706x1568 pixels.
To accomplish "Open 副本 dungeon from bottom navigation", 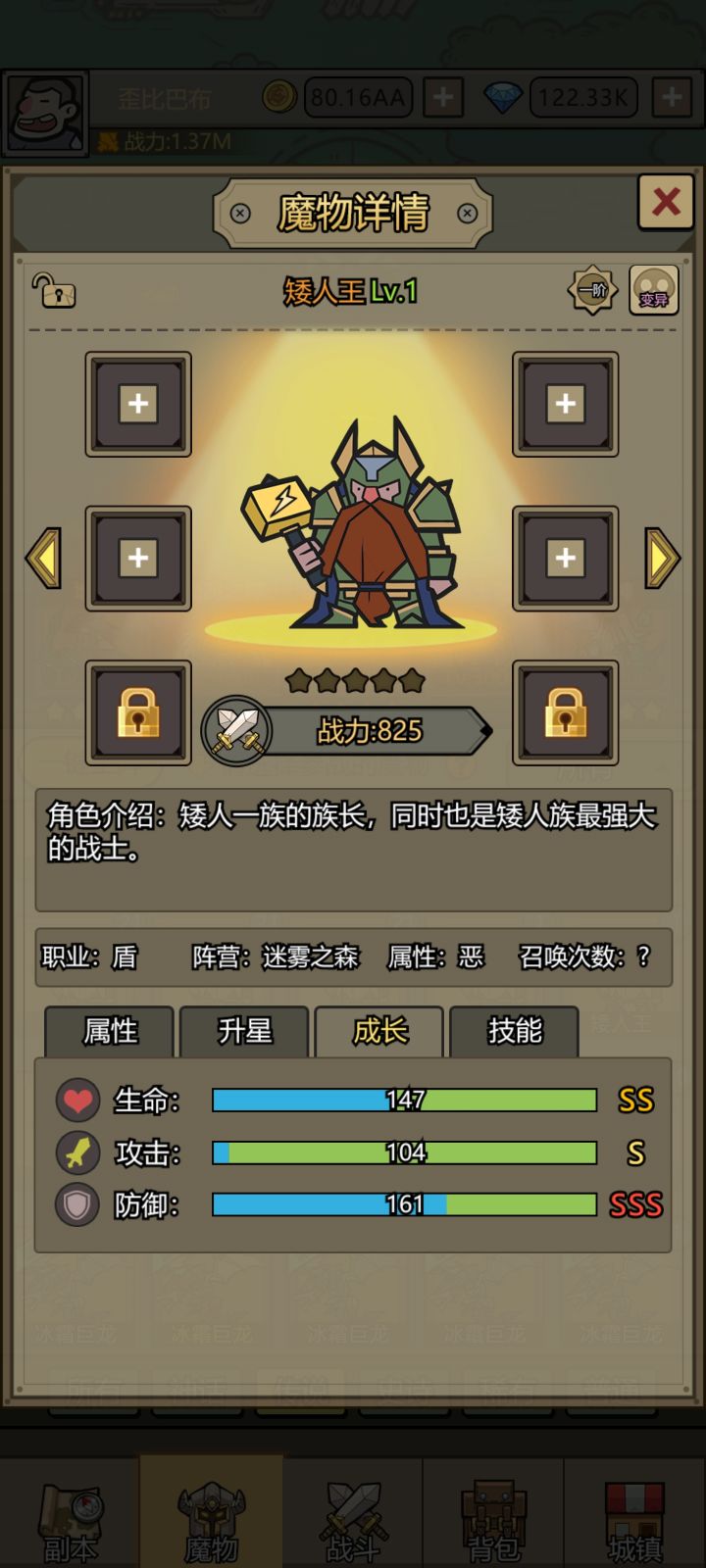I will [70, 1513].
